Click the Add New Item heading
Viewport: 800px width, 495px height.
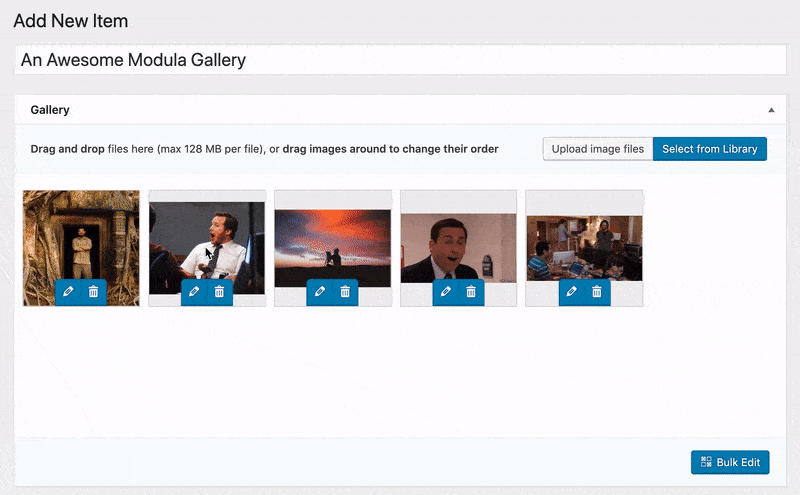71,21
